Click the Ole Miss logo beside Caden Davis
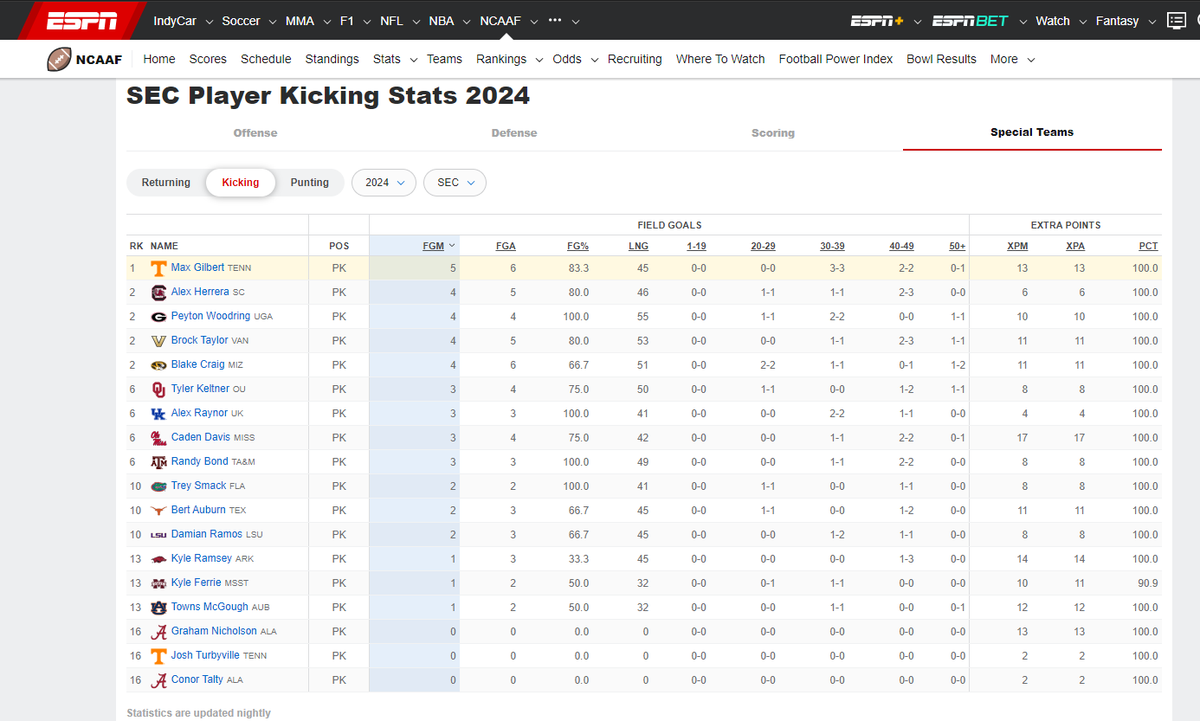The height and width of the screenshot is (721, 1200). click(158, 437)
